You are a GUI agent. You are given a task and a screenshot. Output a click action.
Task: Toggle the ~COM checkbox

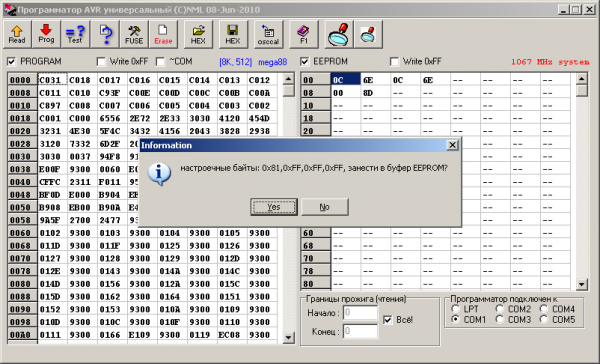[160, 61]
